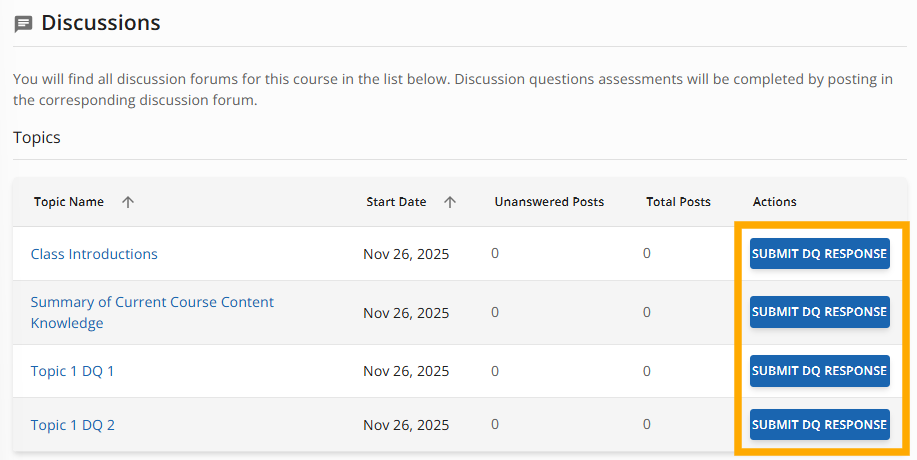This screenshot has width=917, height=460.
Task: Submit DQ response for Topic 1 DQ 1
Action: 819,371
